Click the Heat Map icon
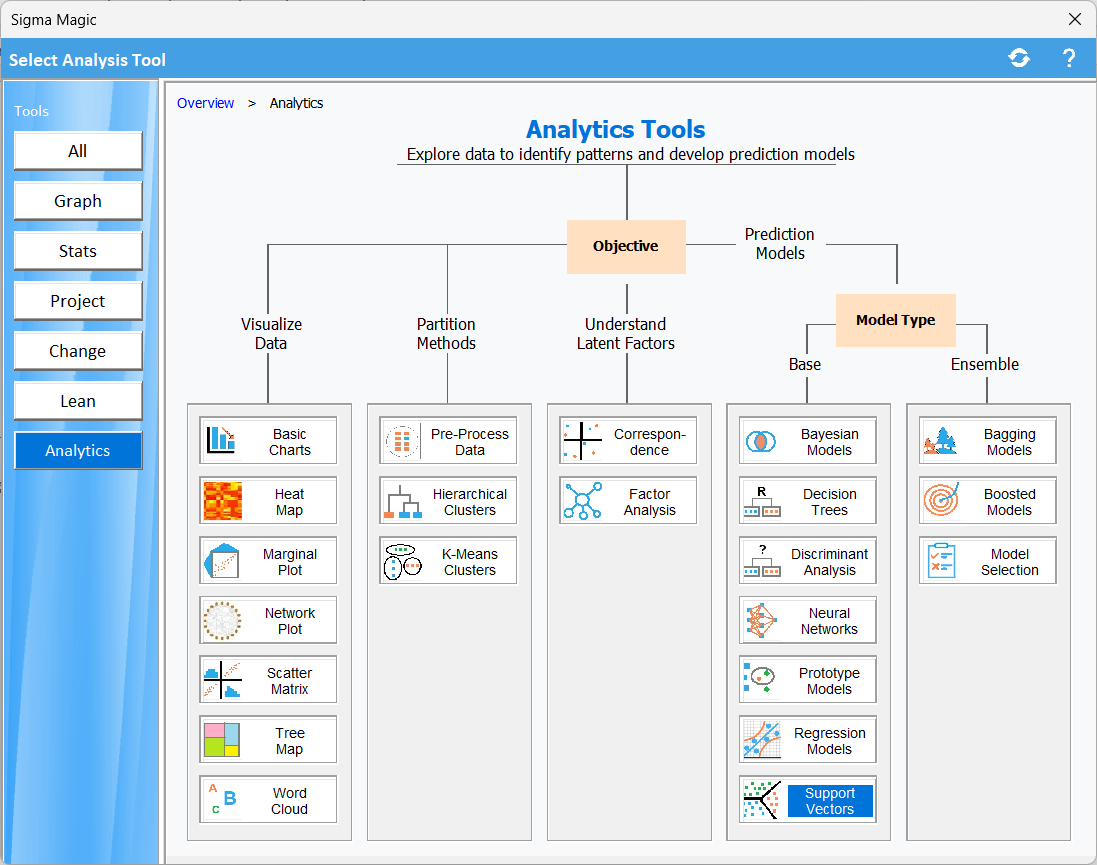The height and width of the screenshot is (865, 1097). [x=223, y=501]
